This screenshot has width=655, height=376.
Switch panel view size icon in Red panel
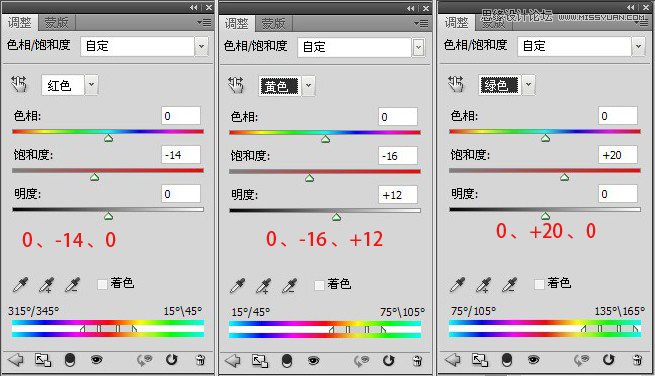(43, 360)
